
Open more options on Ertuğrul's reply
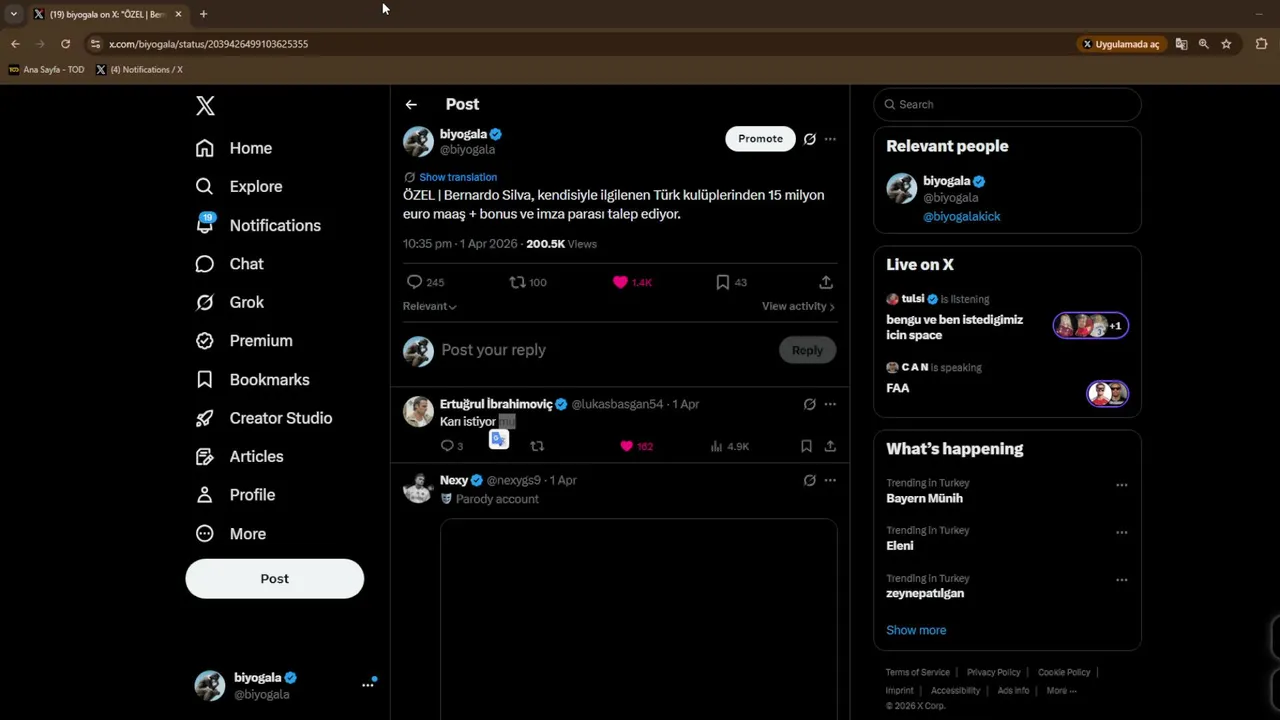pyautogui.click(x=830, y=404)
